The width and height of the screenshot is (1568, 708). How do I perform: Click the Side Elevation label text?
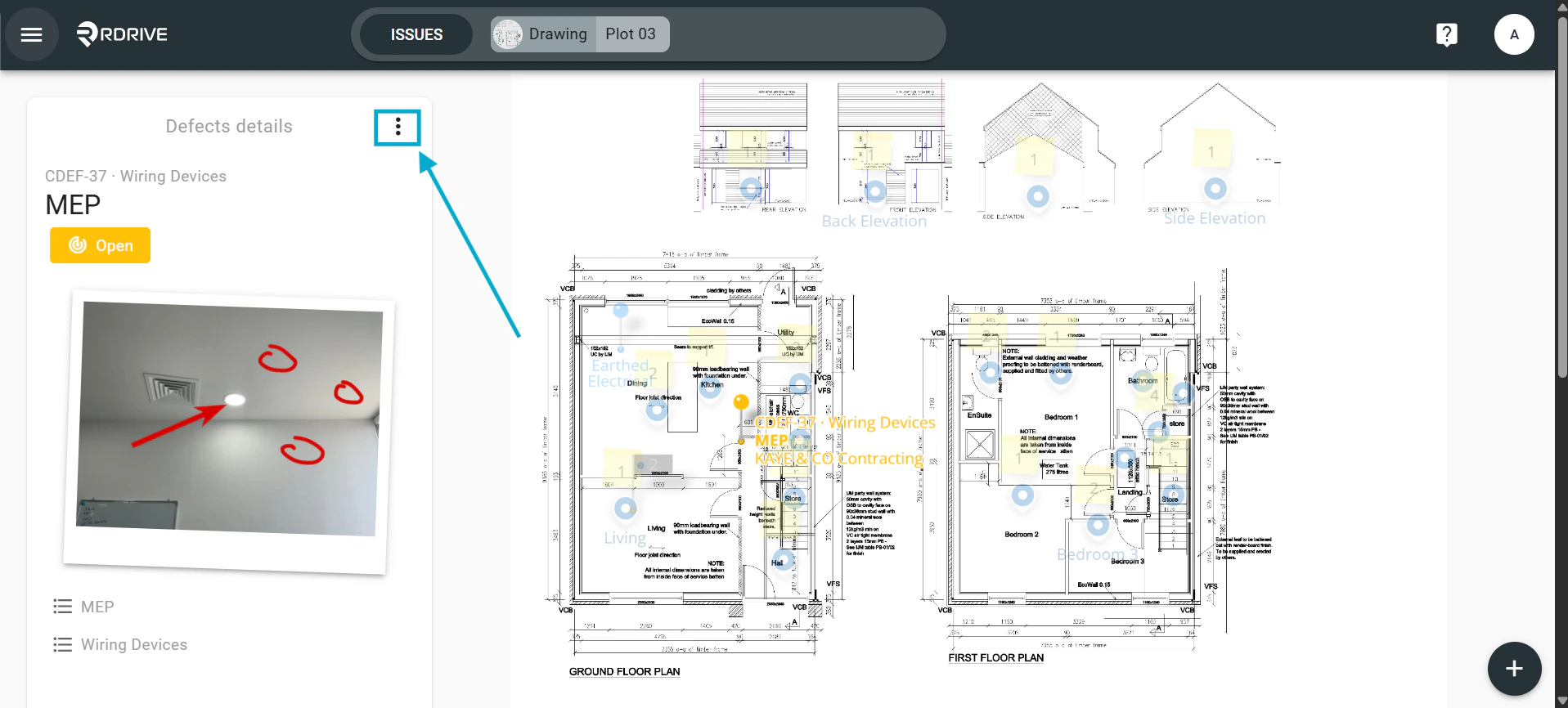(x=1215, y=218)
